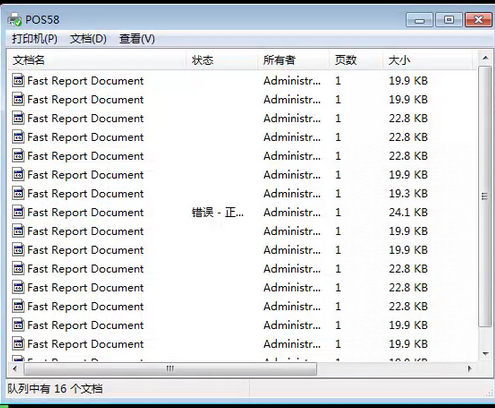Viewport: 495px width, 408px height.
Task: Click the vertical scrollbar up arrow
Action: [x=485, y=58]
